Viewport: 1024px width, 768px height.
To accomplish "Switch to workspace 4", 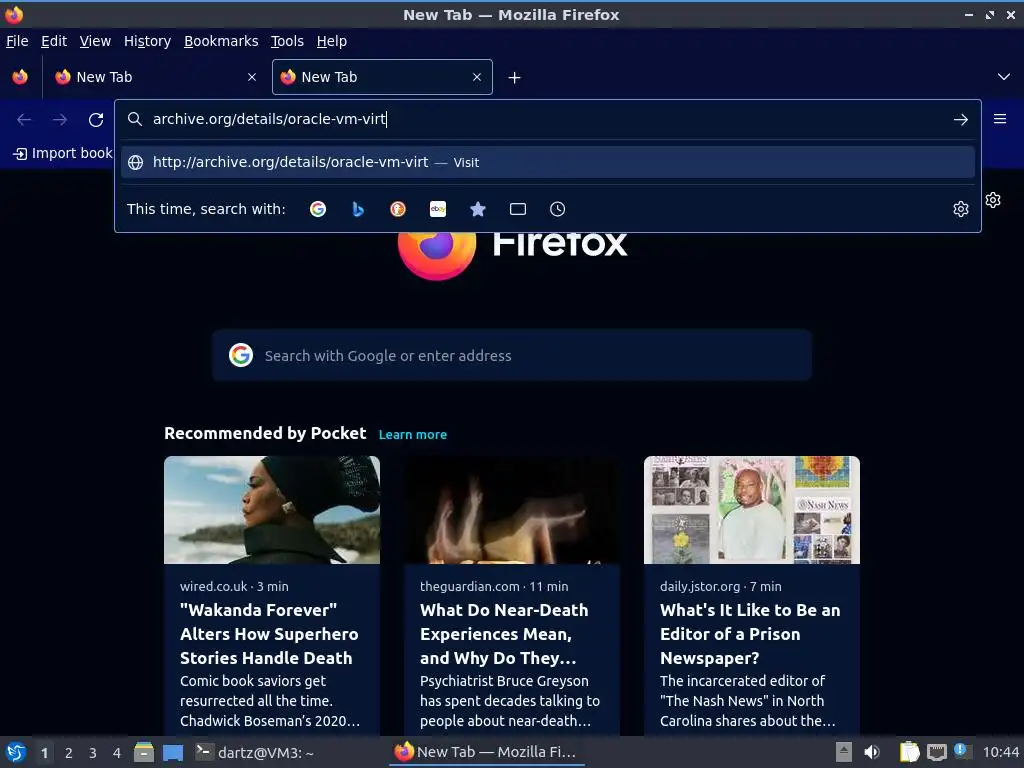I will pos(117,753).
